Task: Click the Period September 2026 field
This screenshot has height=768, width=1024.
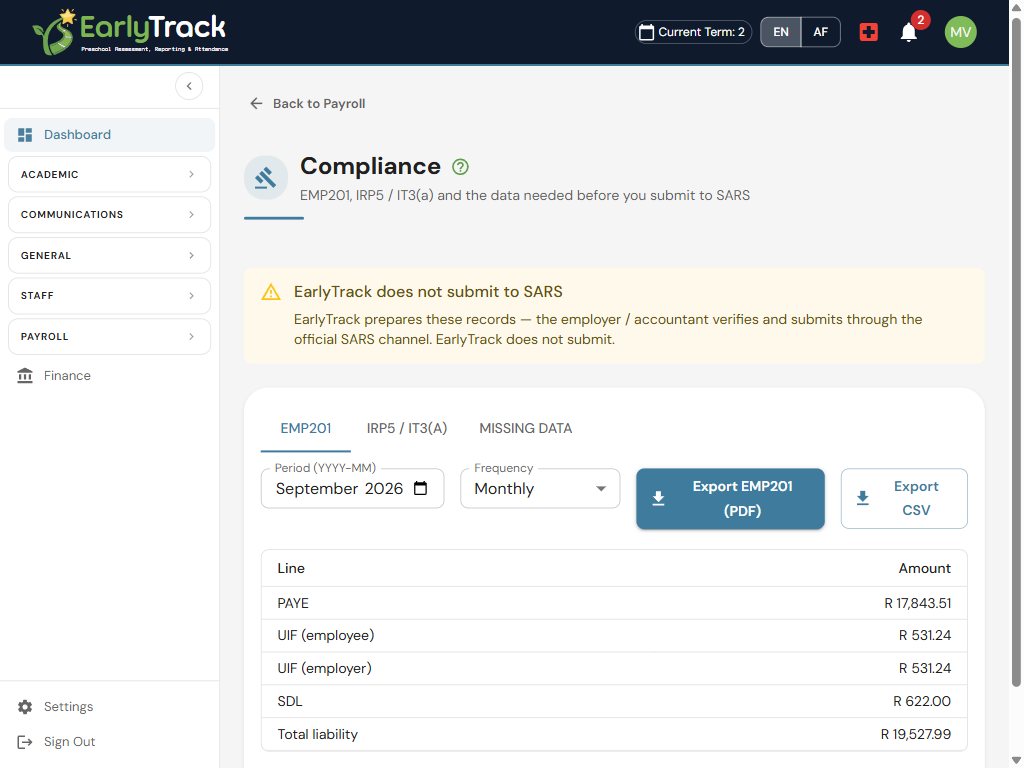Action: [x=353, y=488]
